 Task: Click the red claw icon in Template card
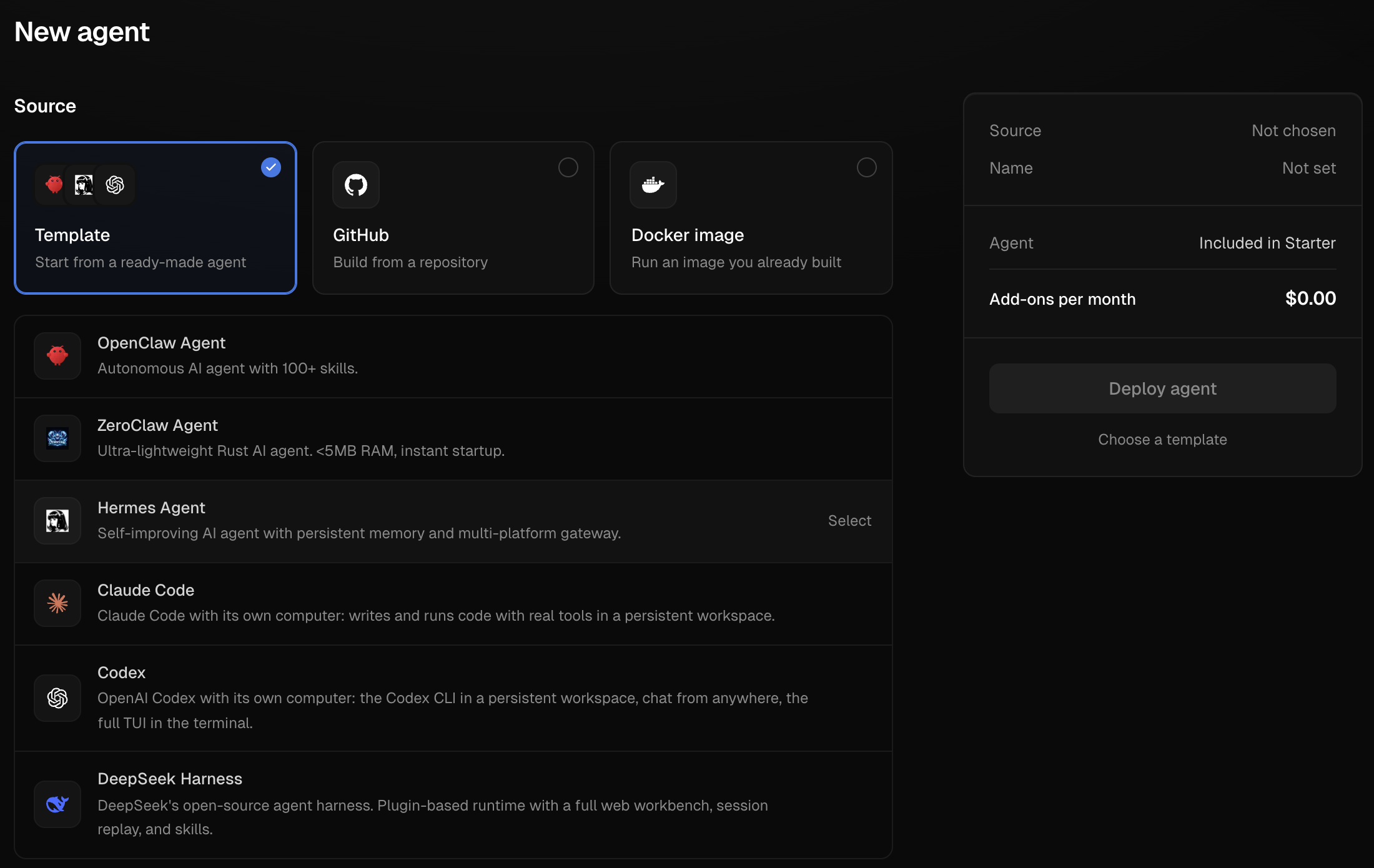click(54, 185)
